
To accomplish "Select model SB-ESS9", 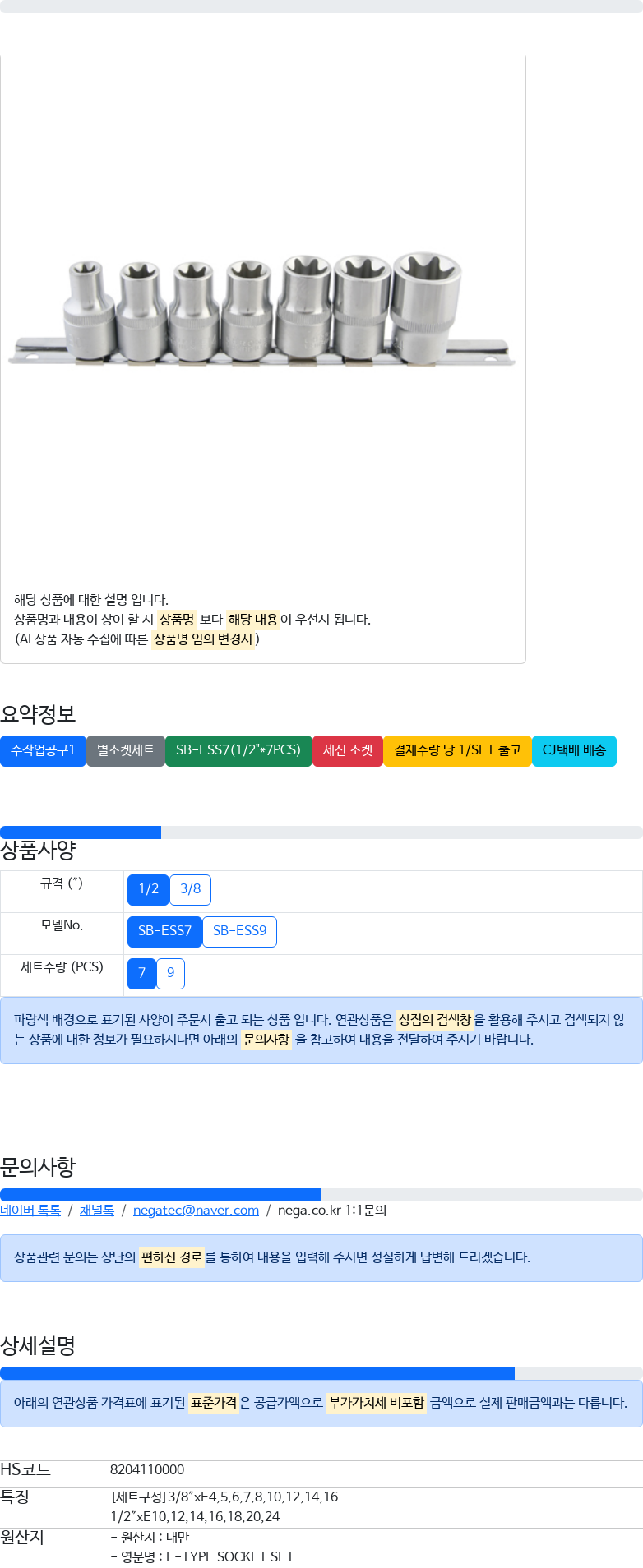I will 239,931.
